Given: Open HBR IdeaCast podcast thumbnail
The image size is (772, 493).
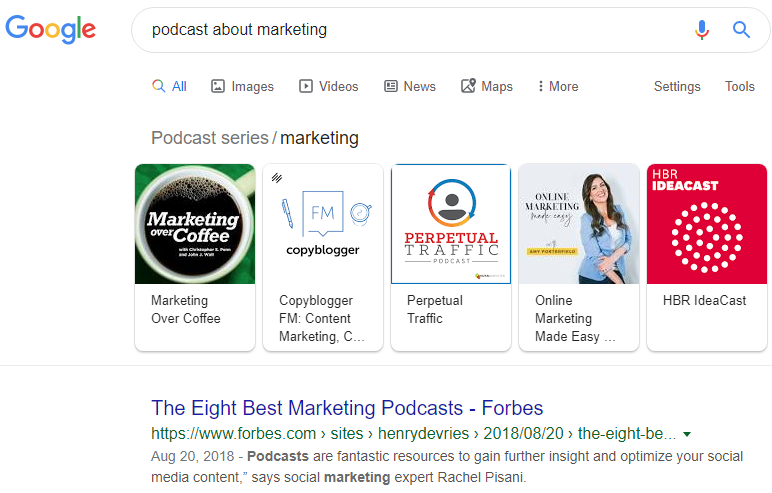Looking at the screenshot, I should 707,224.
